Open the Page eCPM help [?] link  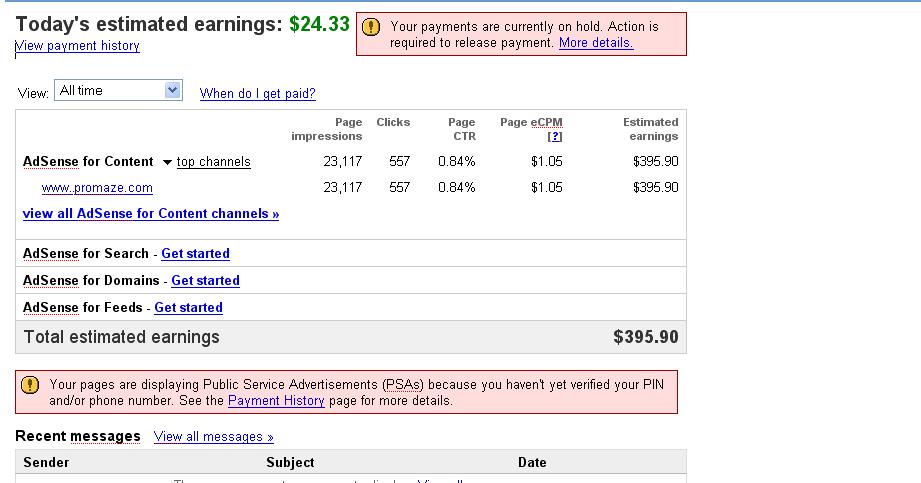555,137
